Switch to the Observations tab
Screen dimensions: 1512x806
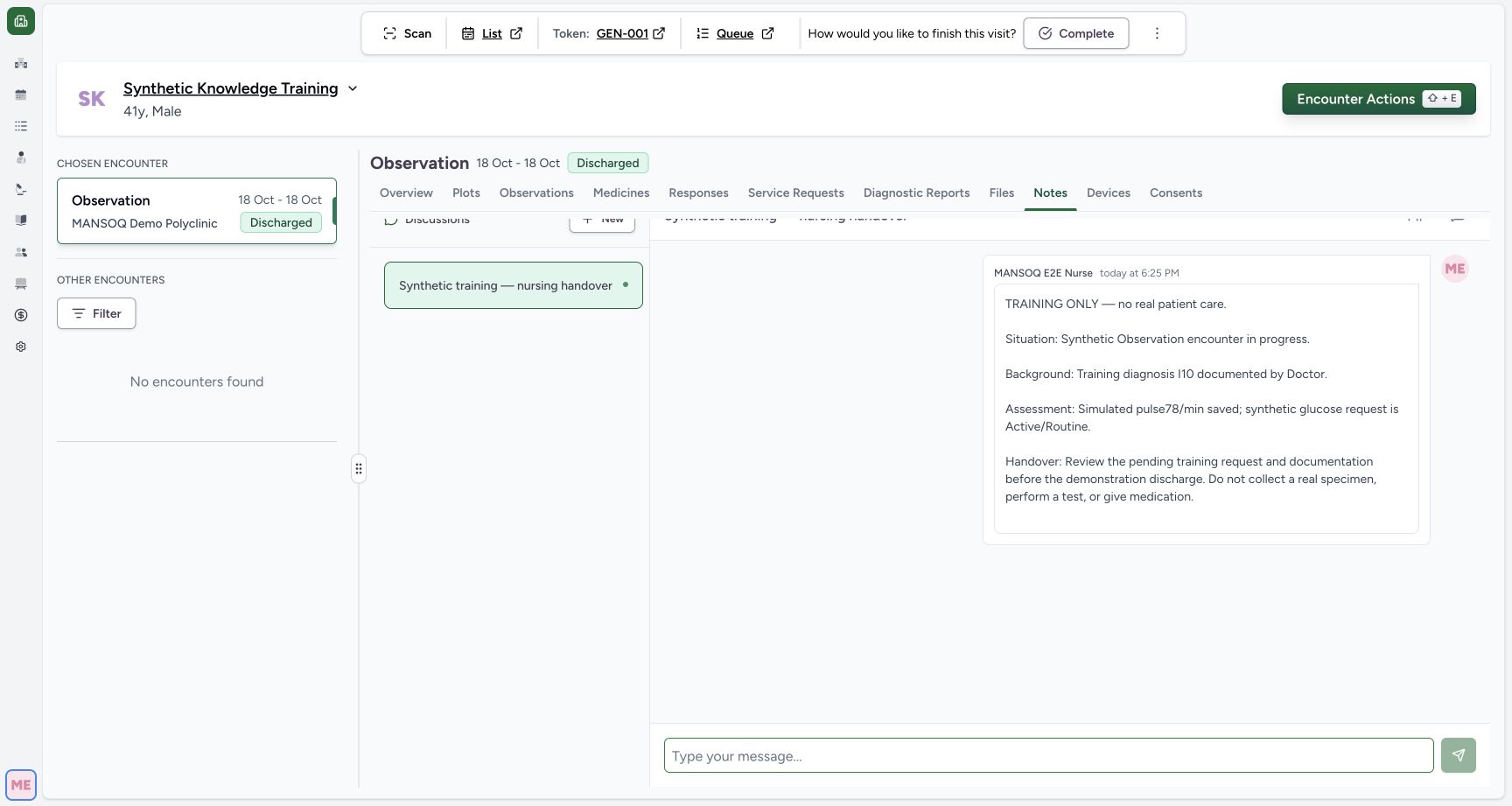tap(536, 193)
